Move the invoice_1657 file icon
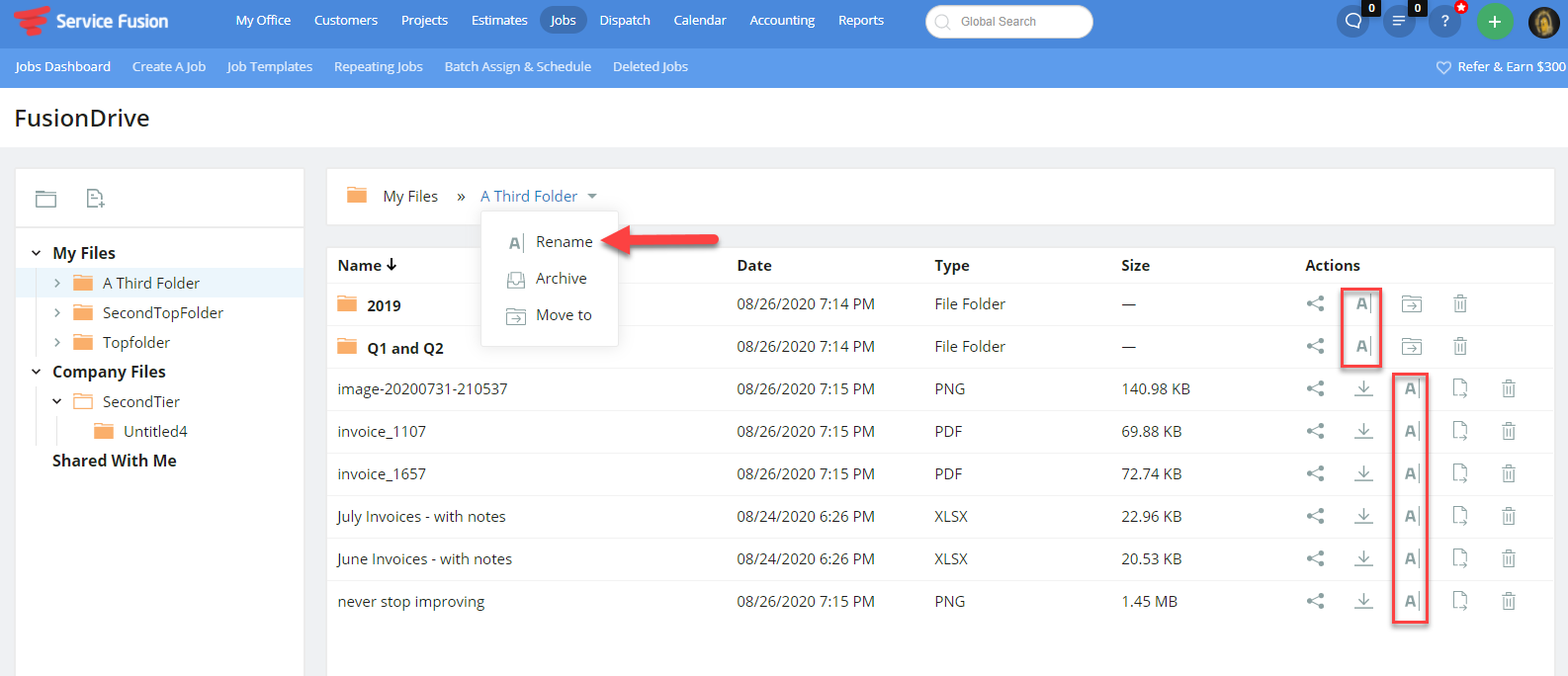The image size is (1568, 676). [1459, 473]
